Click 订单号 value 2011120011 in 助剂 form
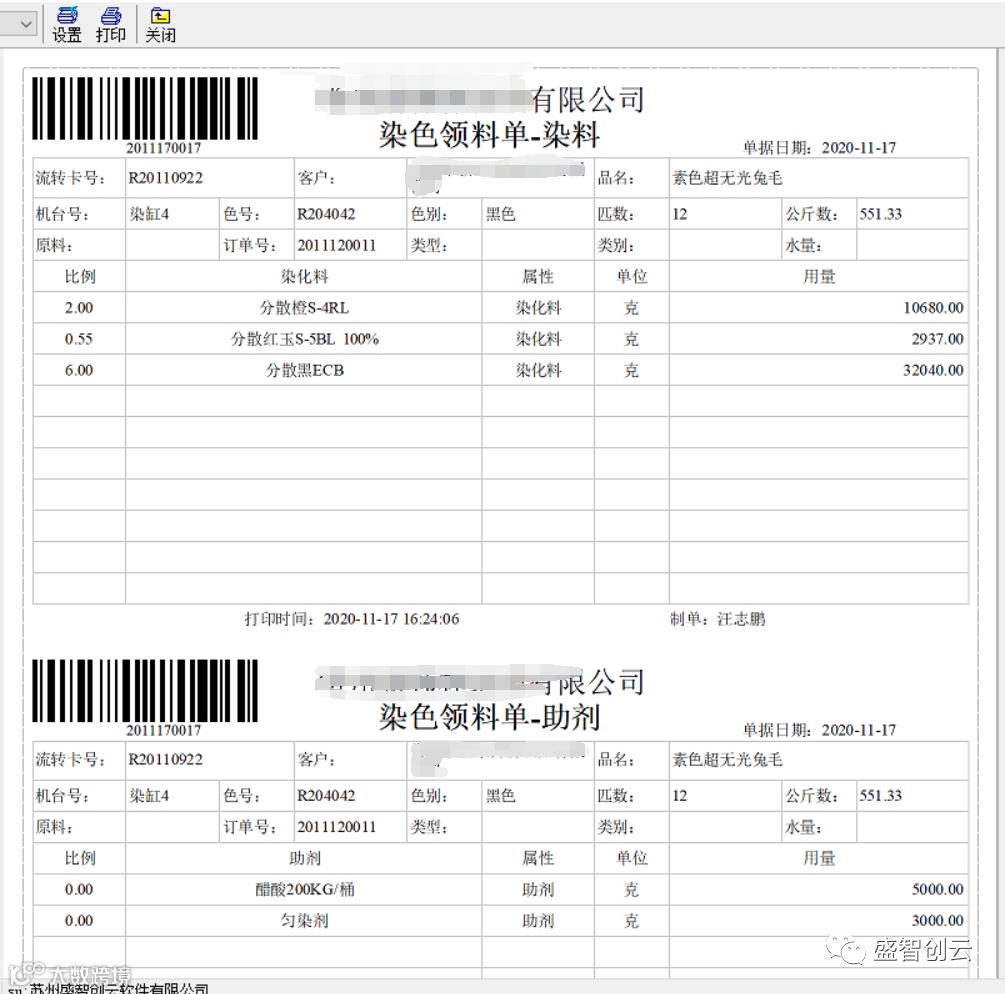Screen dimensions: 1005x994 [336, 827]
